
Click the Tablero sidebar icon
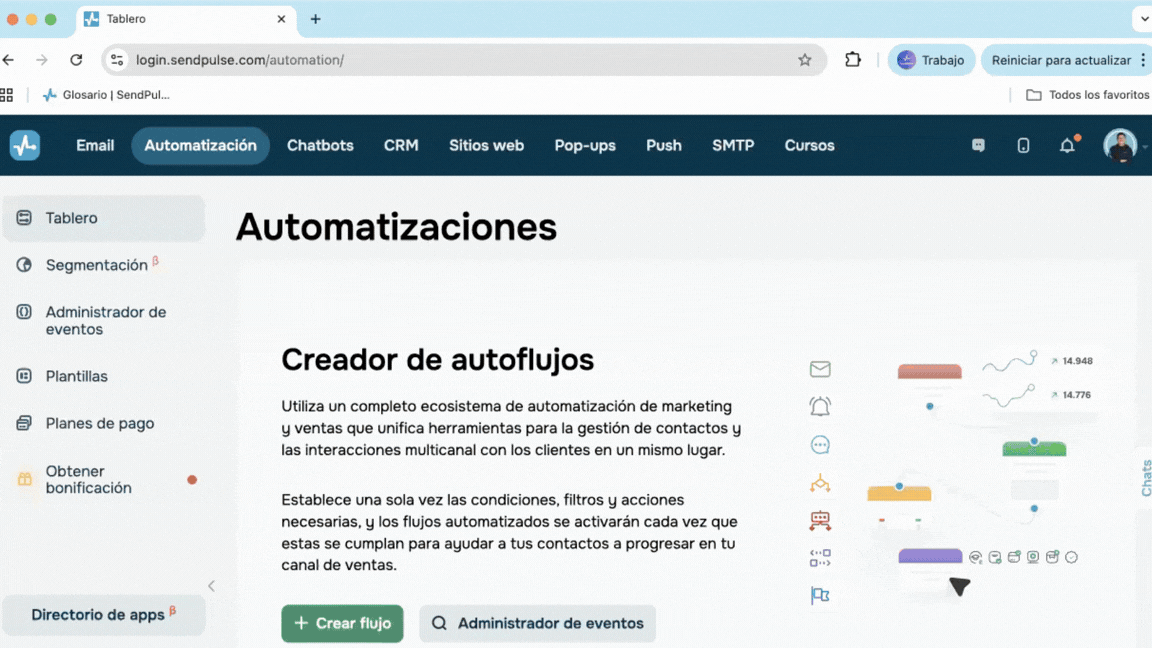[24, 218]
